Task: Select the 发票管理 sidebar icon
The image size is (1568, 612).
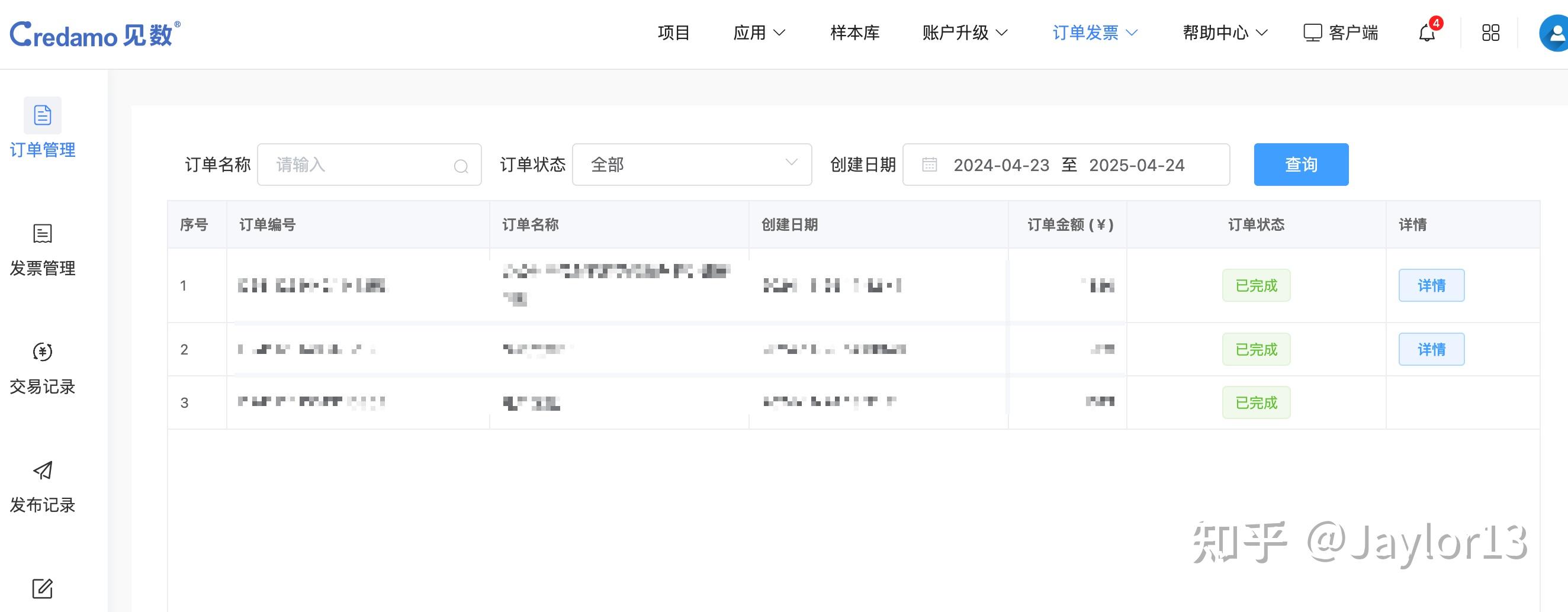Action: point(41,233)
